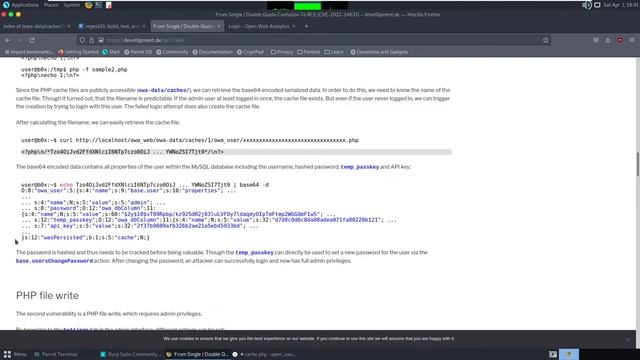Close the 'Login - Open Web Analytics' tab
Screen dimensions: 640x360
(294, 26)
